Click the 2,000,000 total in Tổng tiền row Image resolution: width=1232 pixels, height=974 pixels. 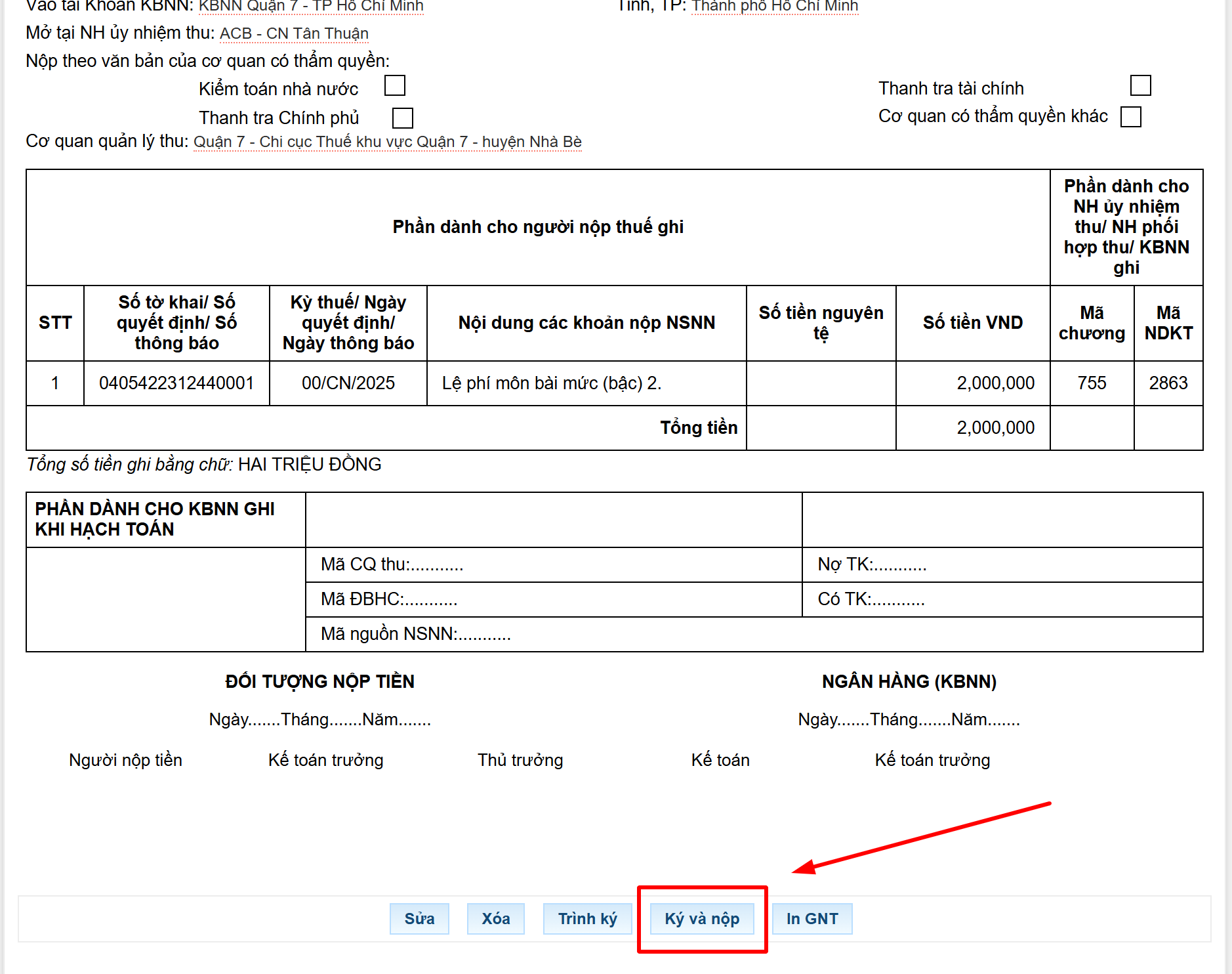[x=995, y=427]
